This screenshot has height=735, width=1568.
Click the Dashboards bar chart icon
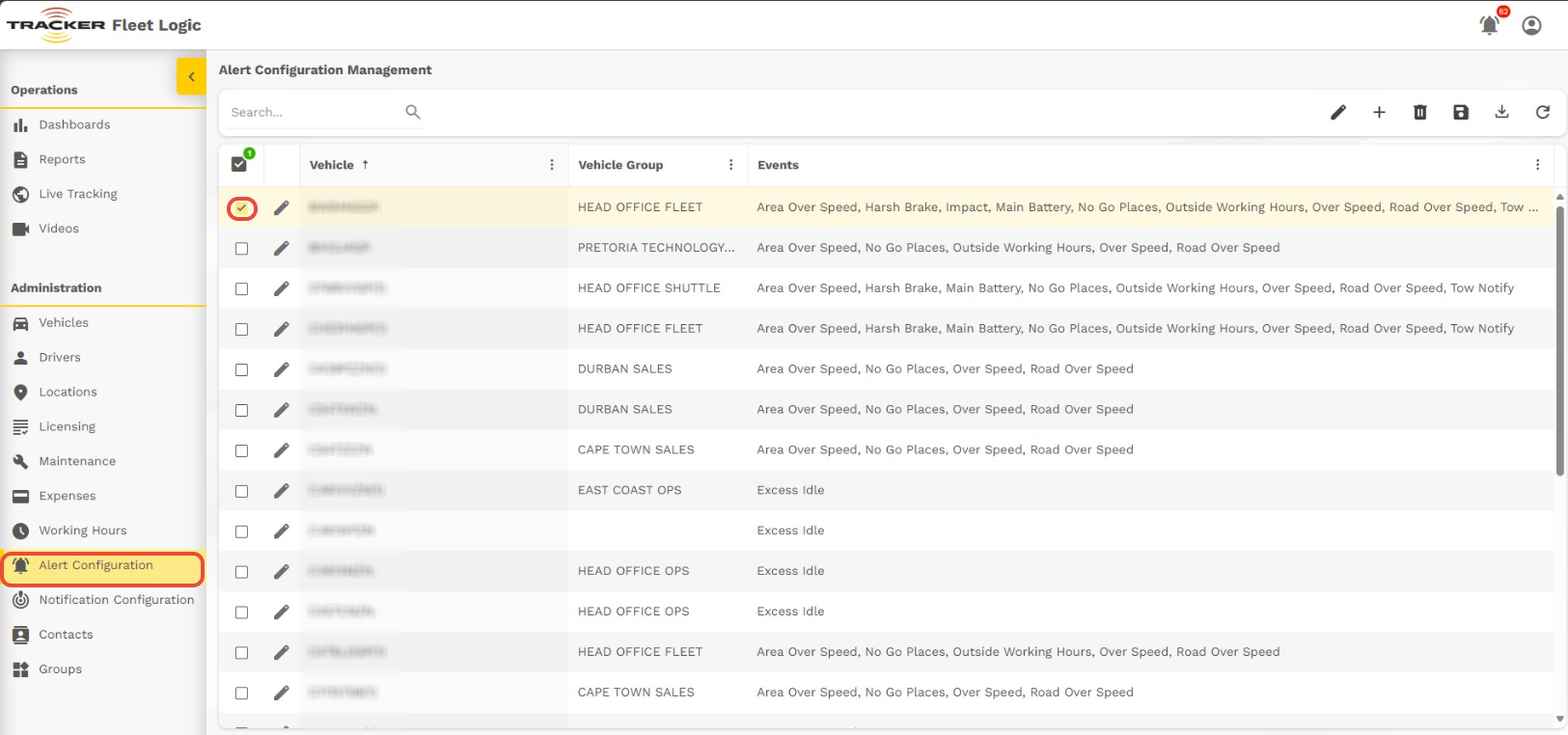20,125
